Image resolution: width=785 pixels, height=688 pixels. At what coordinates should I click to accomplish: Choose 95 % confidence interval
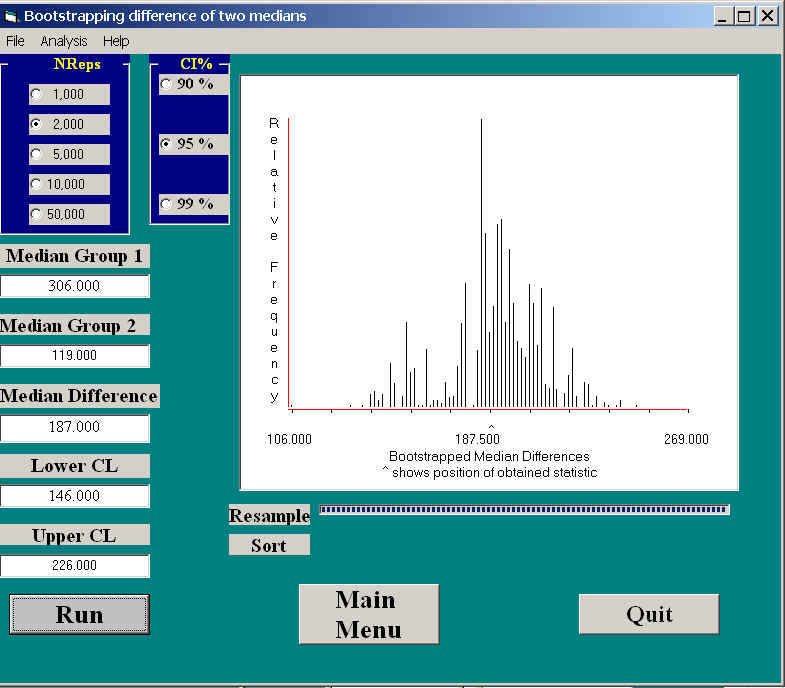pos(166,145)
